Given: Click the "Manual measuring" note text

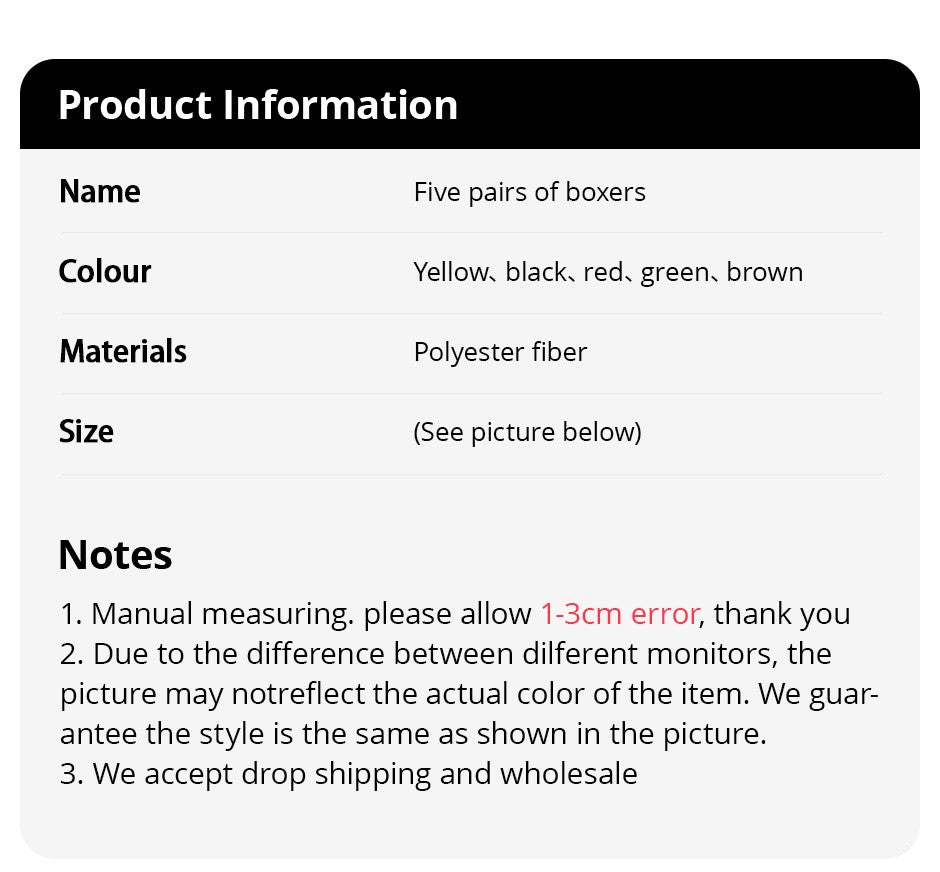Looking at the screenshot, I should (220, 613).
